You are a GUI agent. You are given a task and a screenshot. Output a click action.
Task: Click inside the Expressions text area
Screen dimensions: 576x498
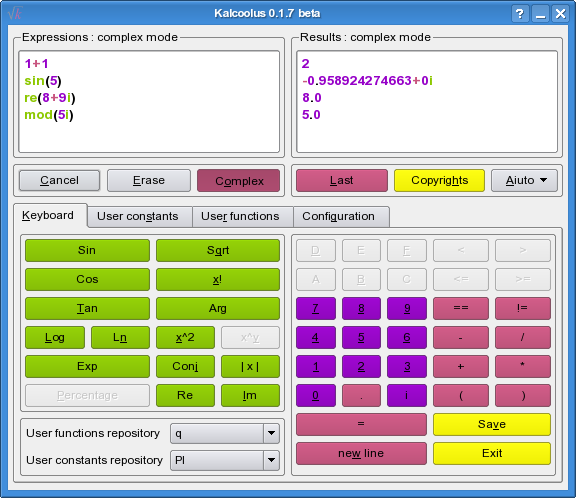coord(149,102)
